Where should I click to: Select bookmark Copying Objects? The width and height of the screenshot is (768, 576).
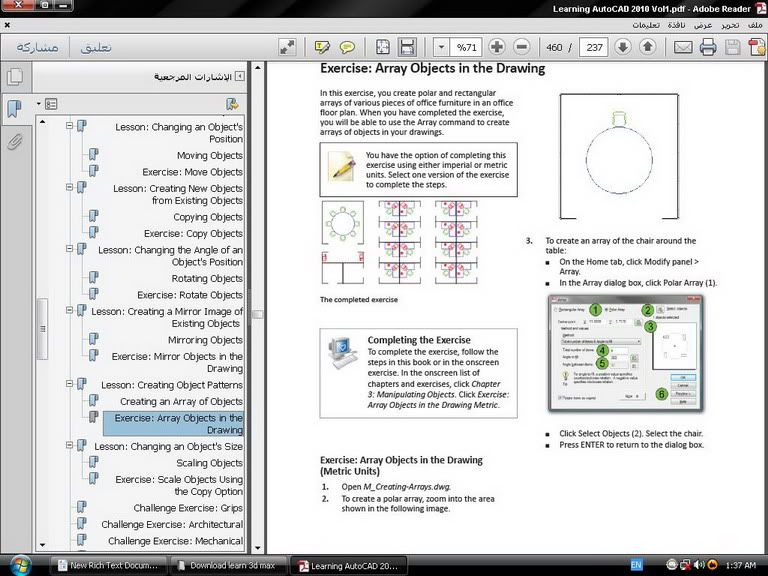pyautogui.click(x=208, y=217)
